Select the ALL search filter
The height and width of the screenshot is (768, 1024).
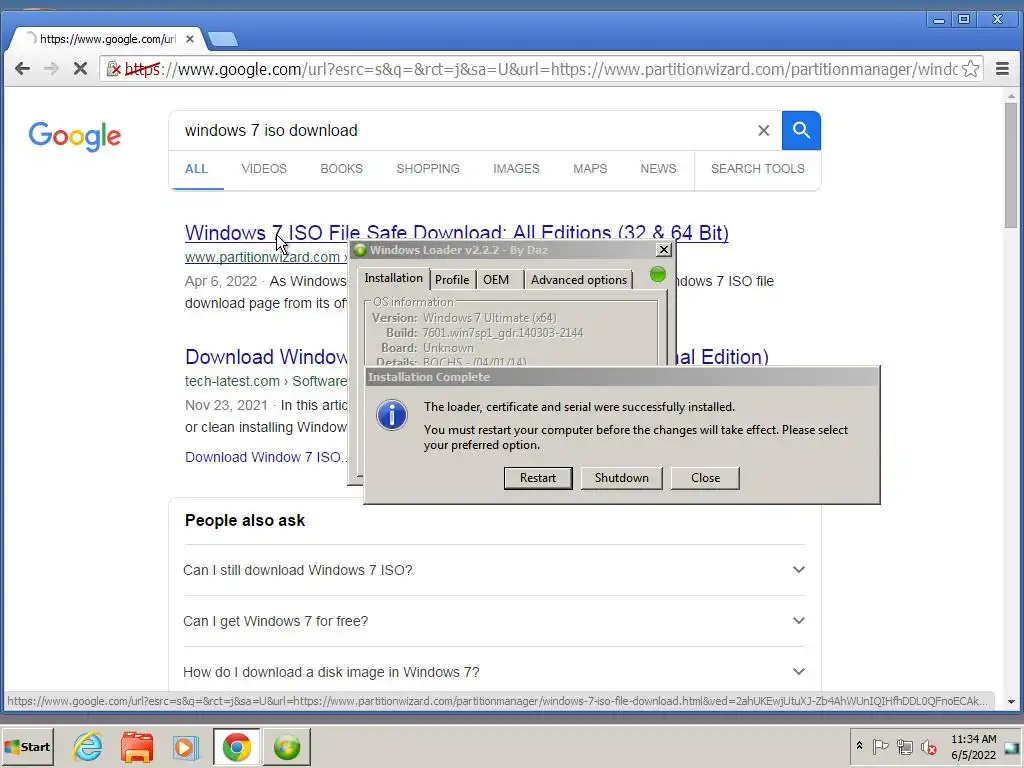point(196,169)
